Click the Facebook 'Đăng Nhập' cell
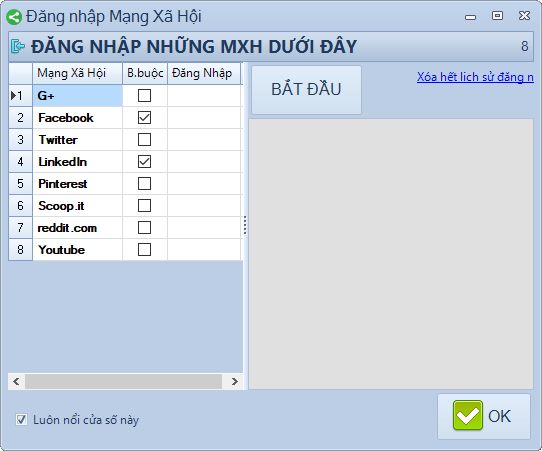This screenshot has width=542, height=451. pos(204,118)
